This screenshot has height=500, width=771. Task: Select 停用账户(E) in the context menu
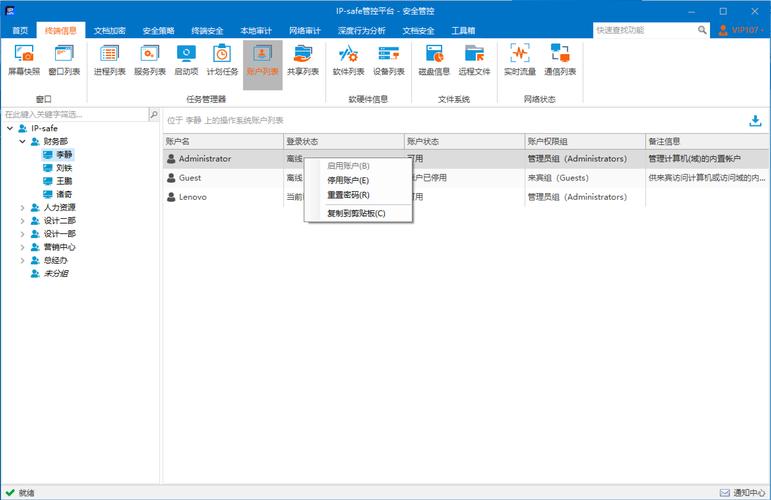click(348, 180)
